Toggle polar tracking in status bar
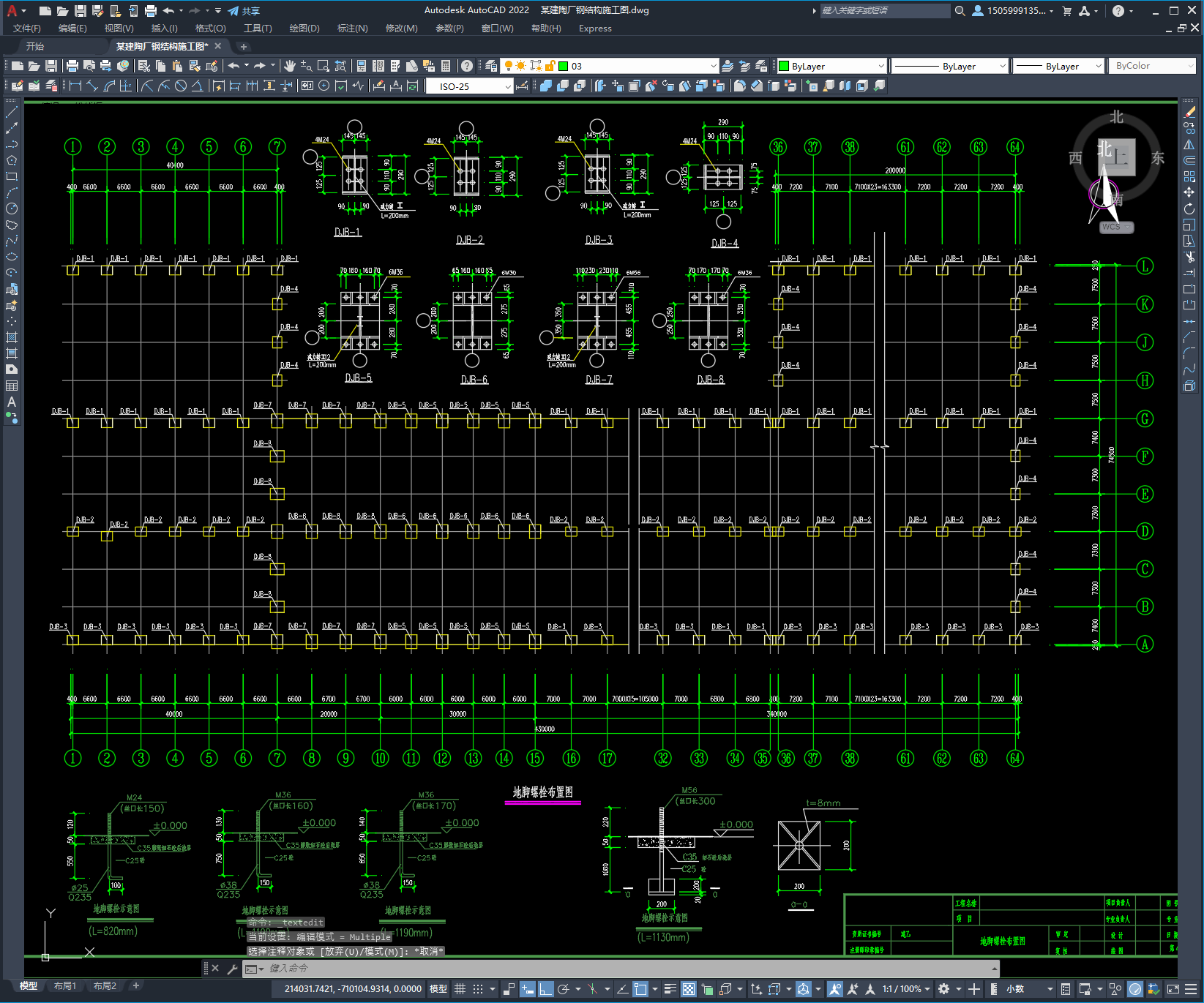 coord(563,989)
